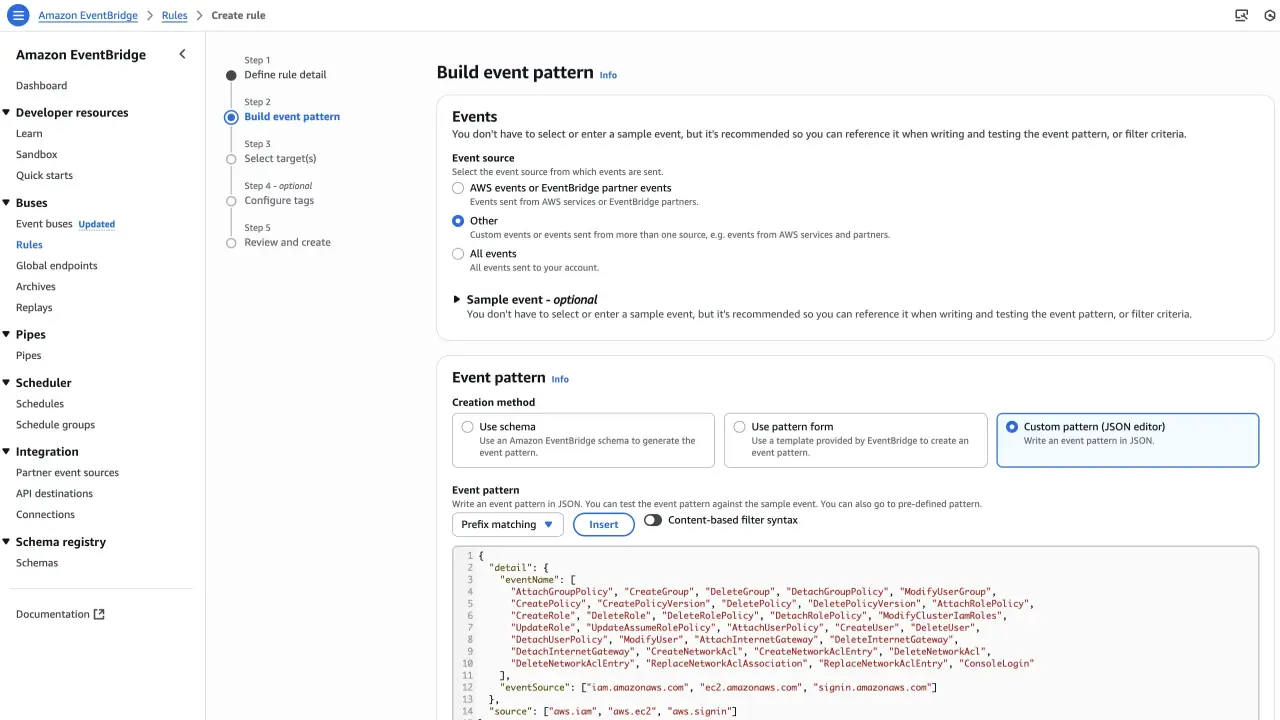1280x720 pixels.
Task: Go to step 1 Define rule detail
Action: point(285,75)
